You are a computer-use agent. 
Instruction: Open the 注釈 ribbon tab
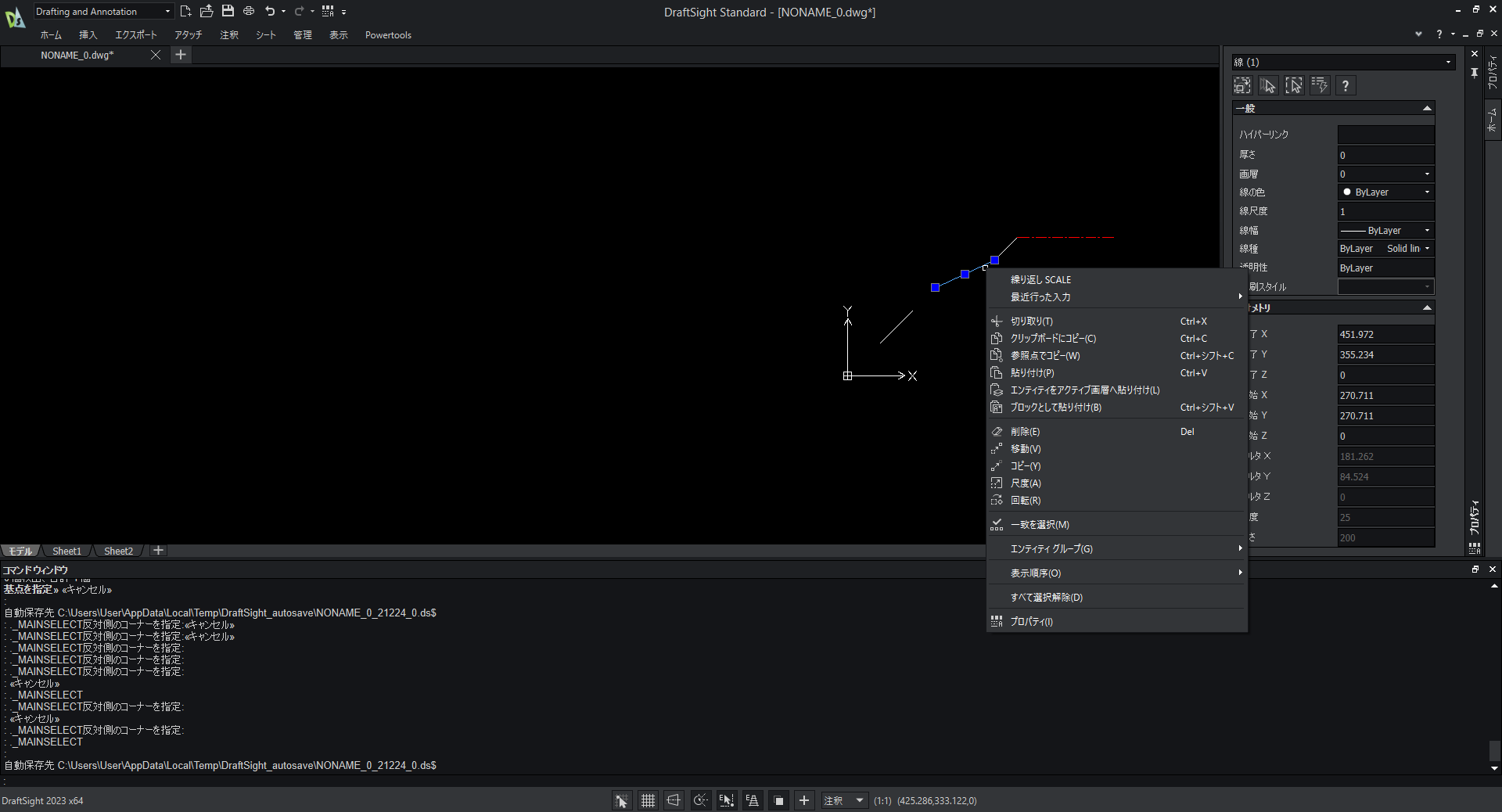pyautogui.click(x=229, y=35)
